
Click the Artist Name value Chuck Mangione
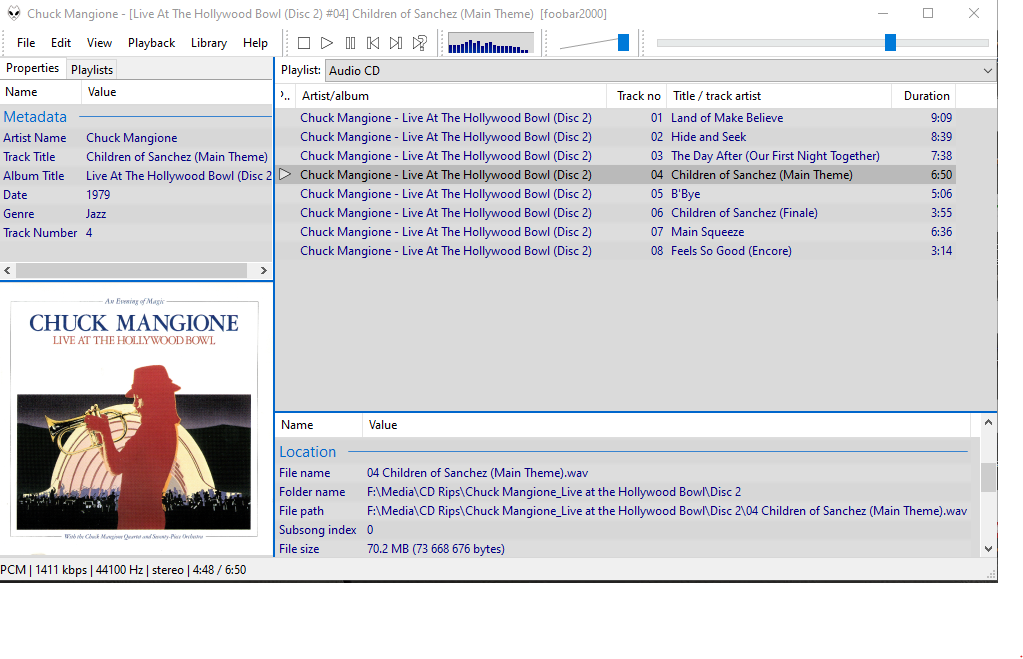click(x=132, y=138)
